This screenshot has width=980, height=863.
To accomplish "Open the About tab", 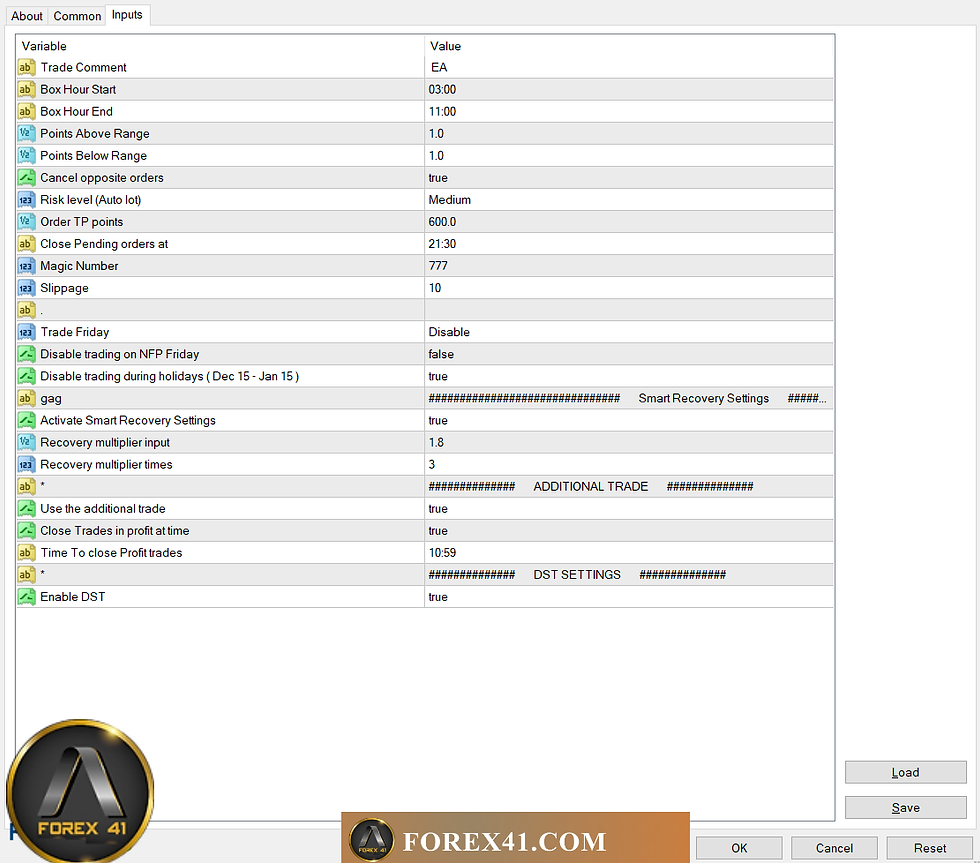I will click(x=27, y=16).
